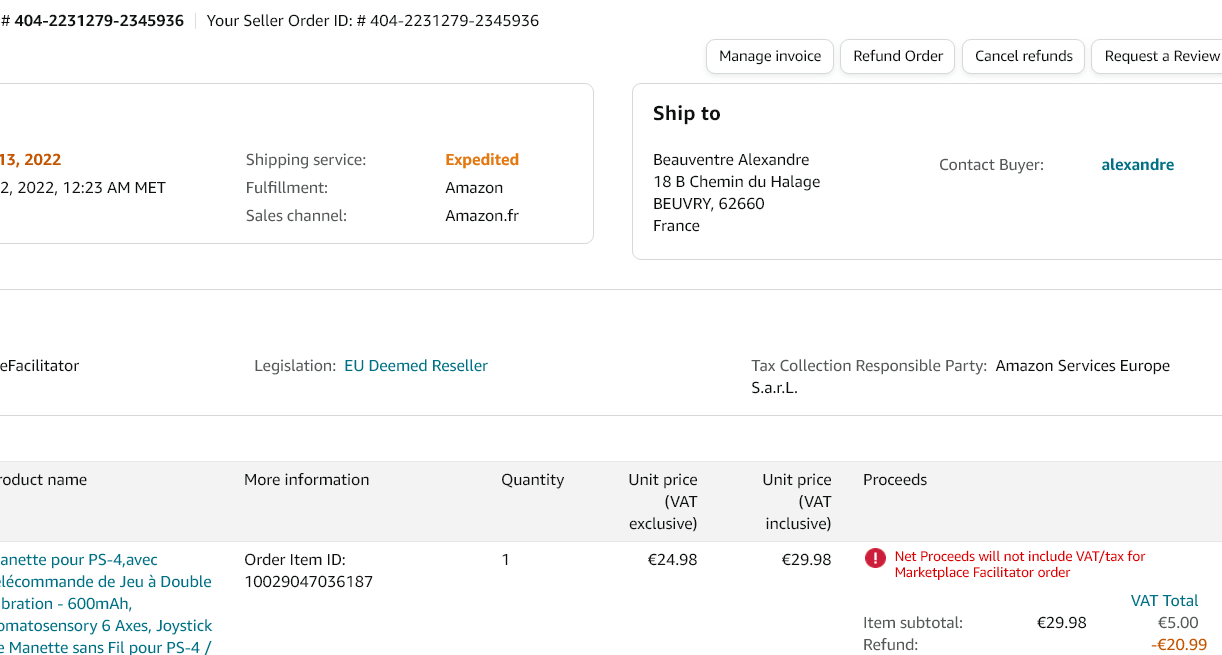Viewport: 1222px width, 655px height.
Task: Select the Request a Review button
Action: [1160, 56]
